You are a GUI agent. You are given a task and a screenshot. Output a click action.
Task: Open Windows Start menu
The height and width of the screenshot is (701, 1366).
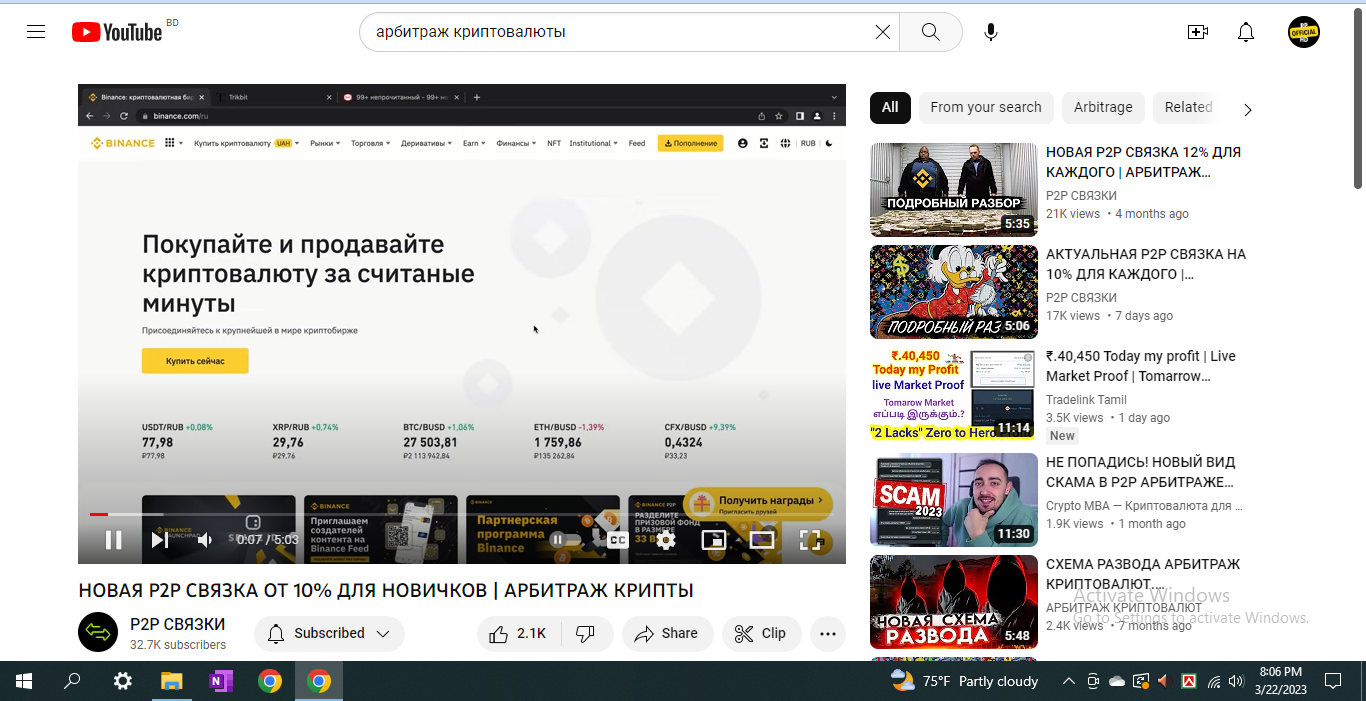24,681
